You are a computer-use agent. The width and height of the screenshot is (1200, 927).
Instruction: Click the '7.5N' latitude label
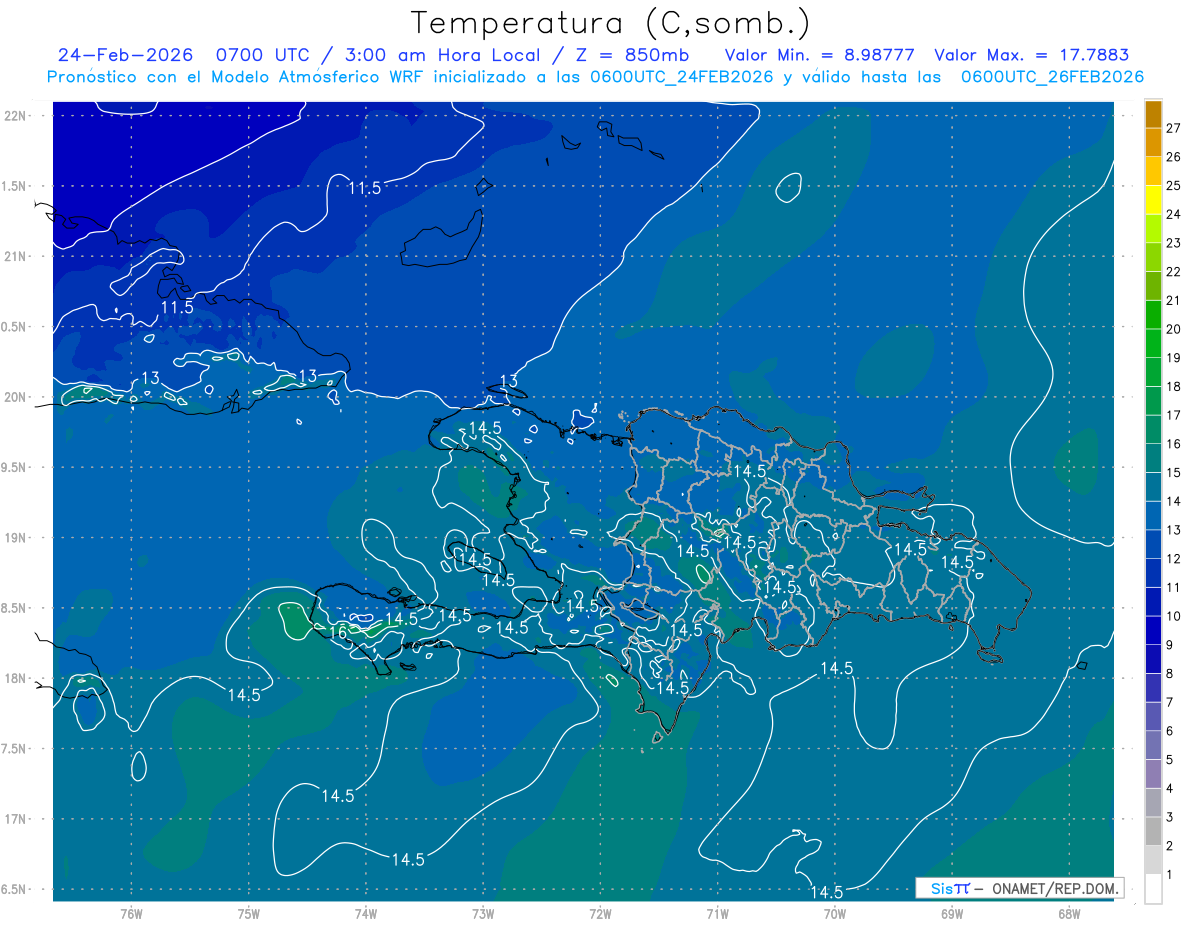[x=15, y=749]
